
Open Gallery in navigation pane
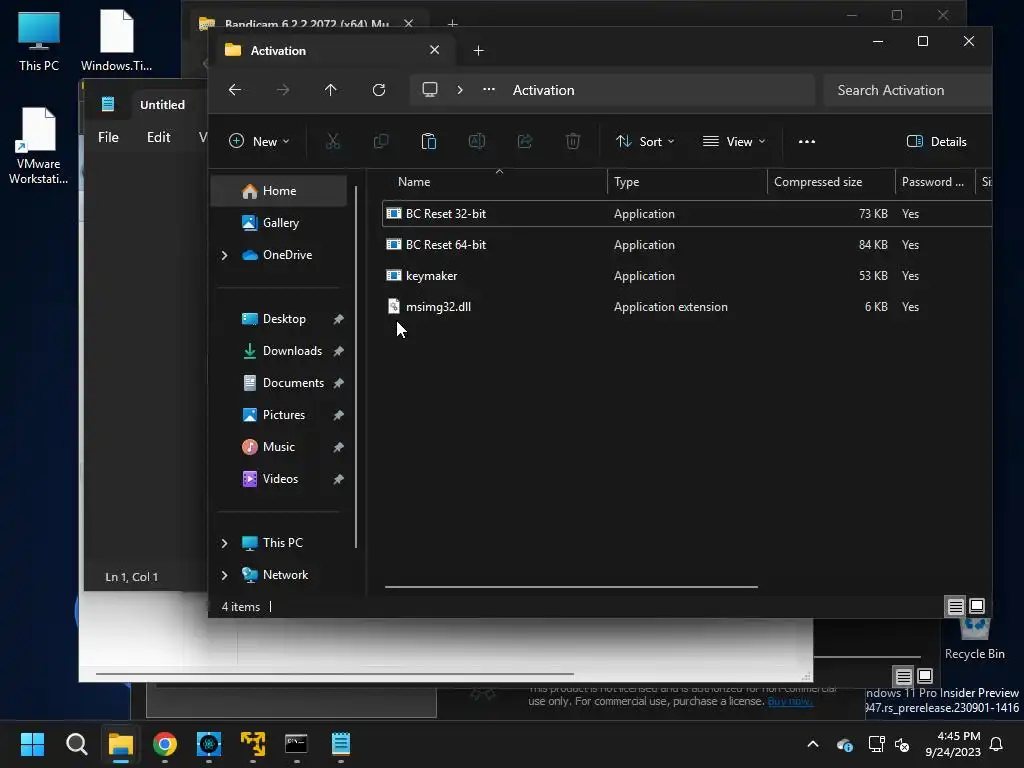coord(279,223)
